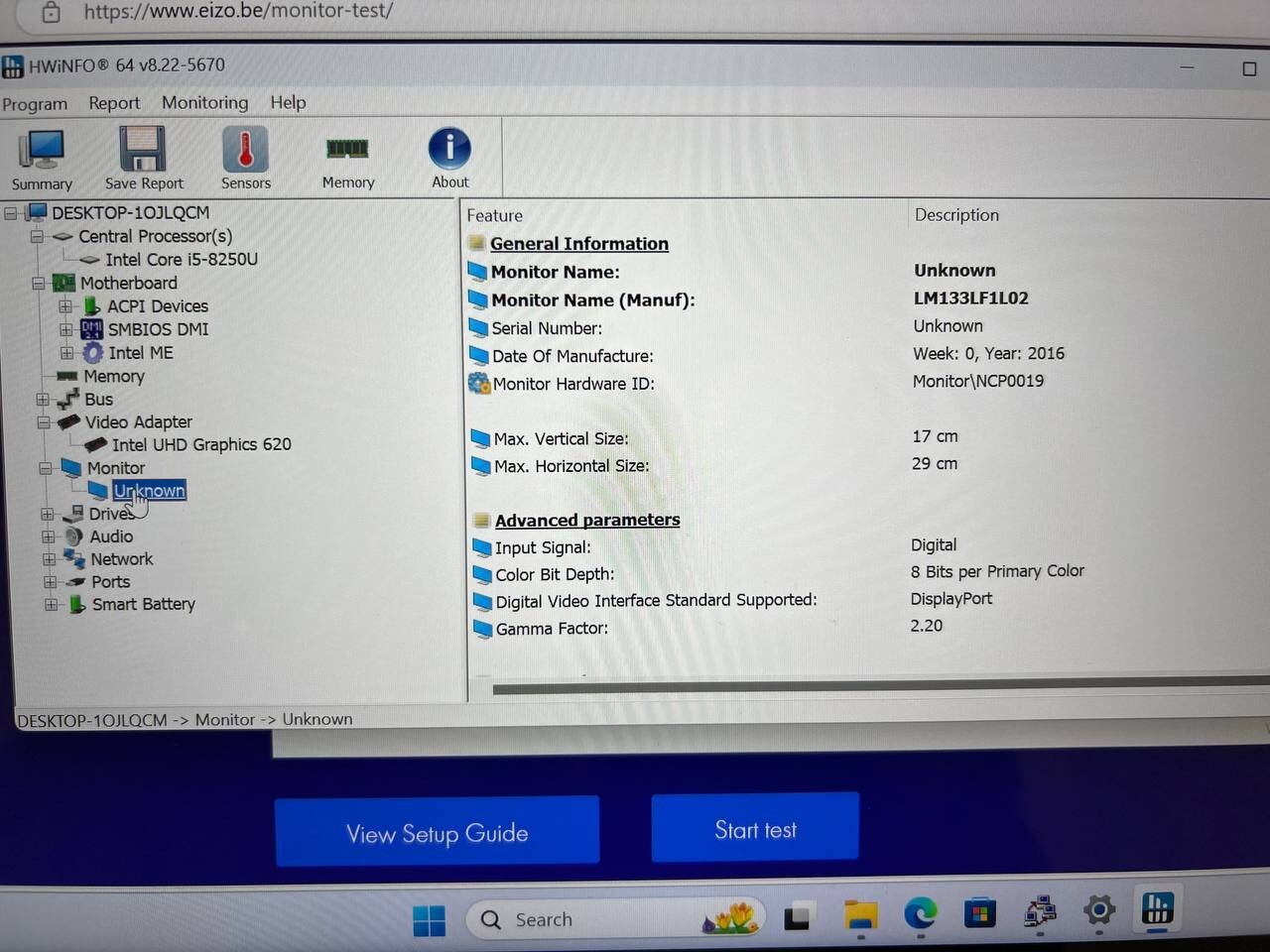Image resolution: width=1270 pixels, height=952 pixels.
Task: Collapse the Central Processor(s) node
Action: 37,236
